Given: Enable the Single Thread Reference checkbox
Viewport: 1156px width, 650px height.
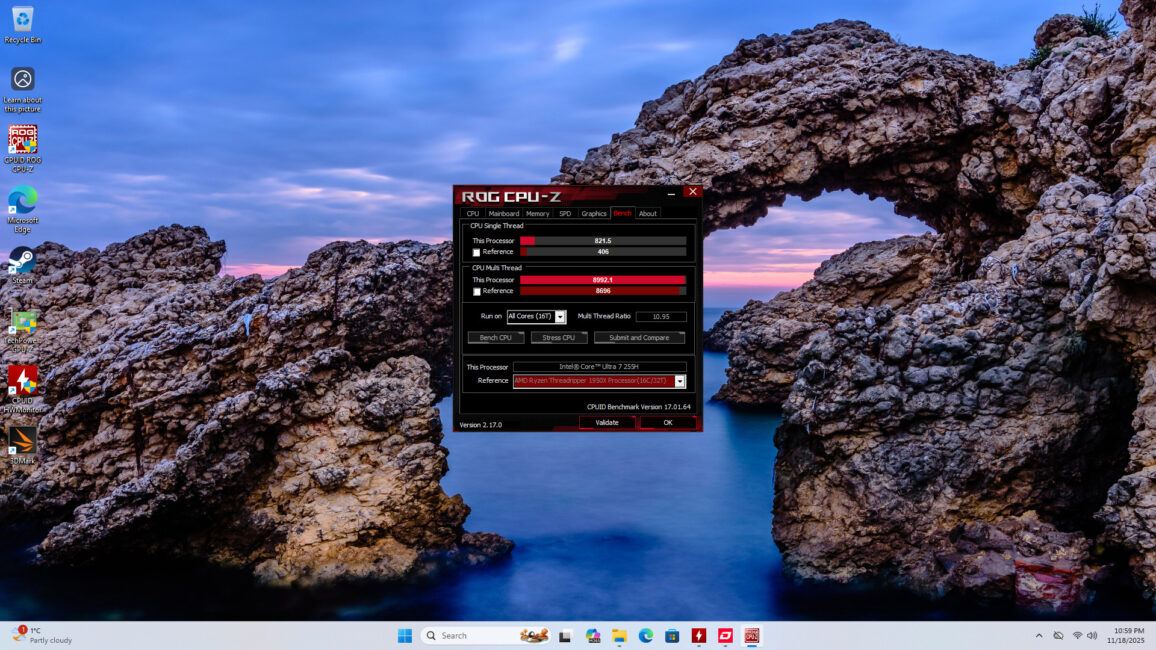Looking at the screenshot, I should 476,252.
